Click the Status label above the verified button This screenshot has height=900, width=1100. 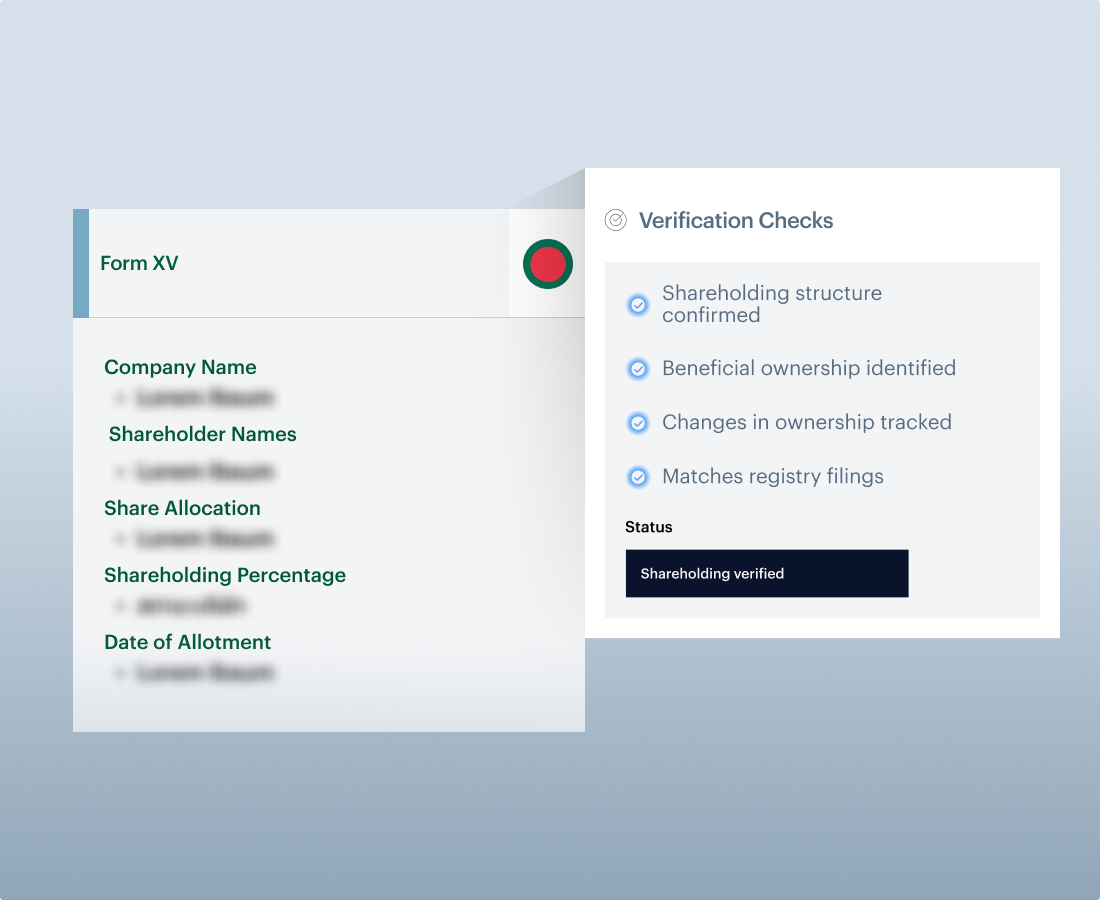point(649,527)
